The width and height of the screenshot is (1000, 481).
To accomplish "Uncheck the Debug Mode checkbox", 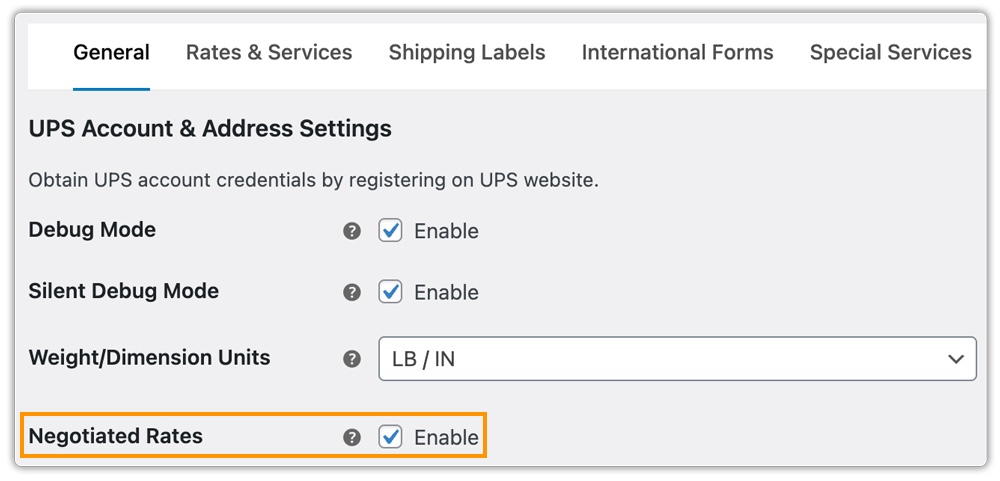I will point(390,231).
